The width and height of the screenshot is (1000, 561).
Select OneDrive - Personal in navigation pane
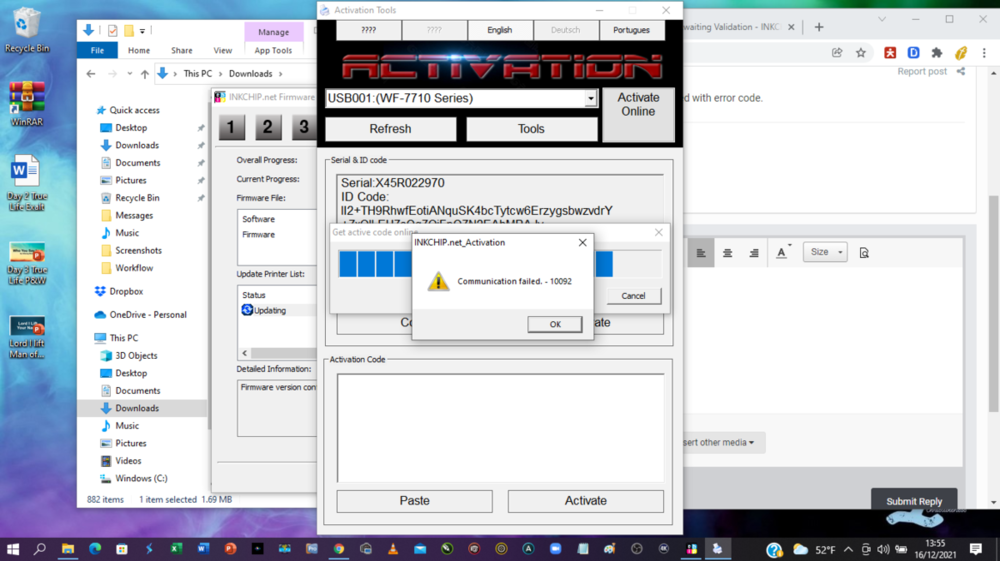tap(147, 315)
